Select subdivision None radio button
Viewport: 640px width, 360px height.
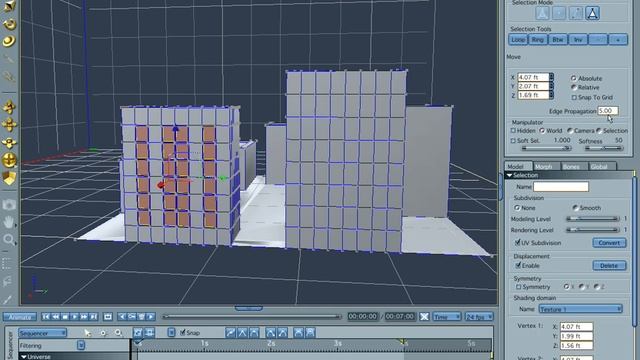pyautogui.click(x=517, y=208)
